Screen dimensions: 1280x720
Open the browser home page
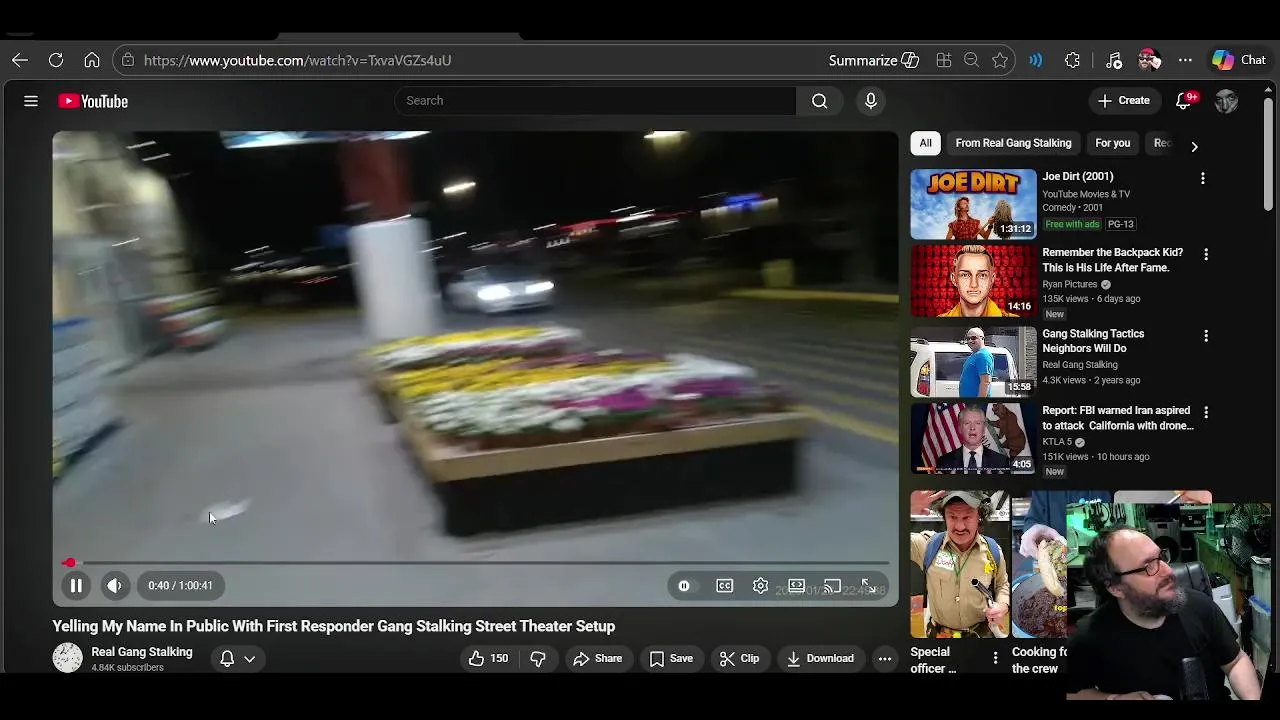pyautogui.click(x=92, y=60)
